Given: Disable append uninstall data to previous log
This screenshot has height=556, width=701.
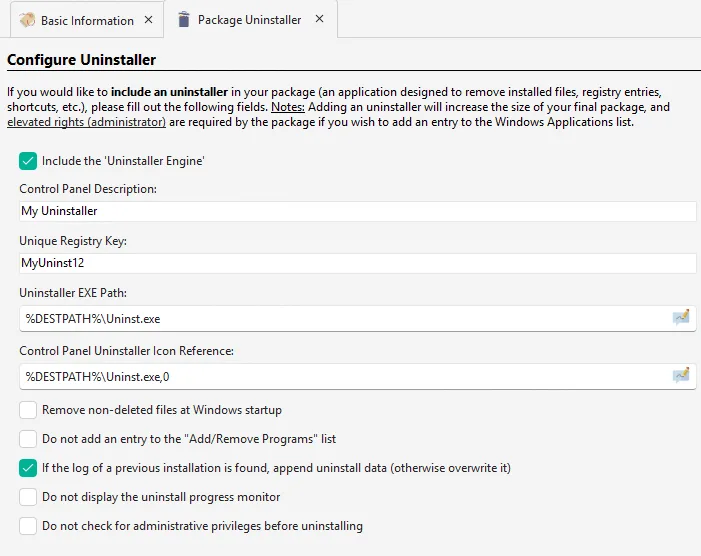Looking at the screenshot, I should pyautogui.click(x=28, y=468).
